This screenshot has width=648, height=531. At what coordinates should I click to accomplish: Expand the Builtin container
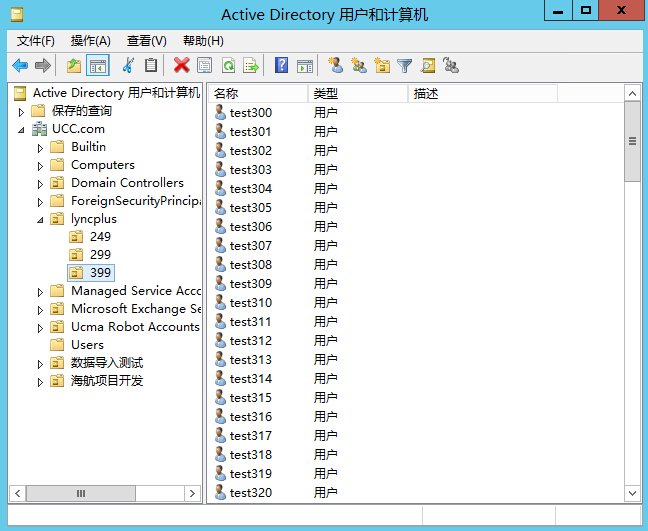(40, 148)
